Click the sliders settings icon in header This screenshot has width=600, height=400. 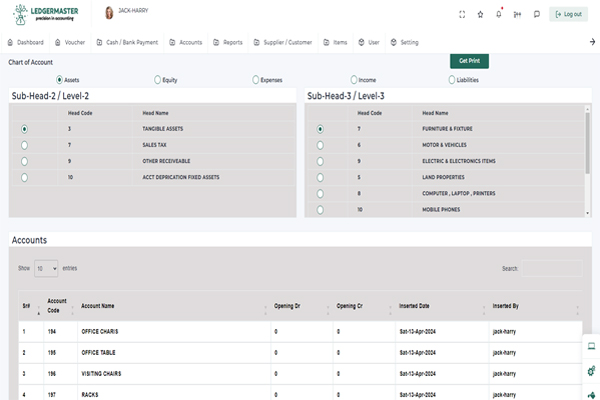coord(517,15)
